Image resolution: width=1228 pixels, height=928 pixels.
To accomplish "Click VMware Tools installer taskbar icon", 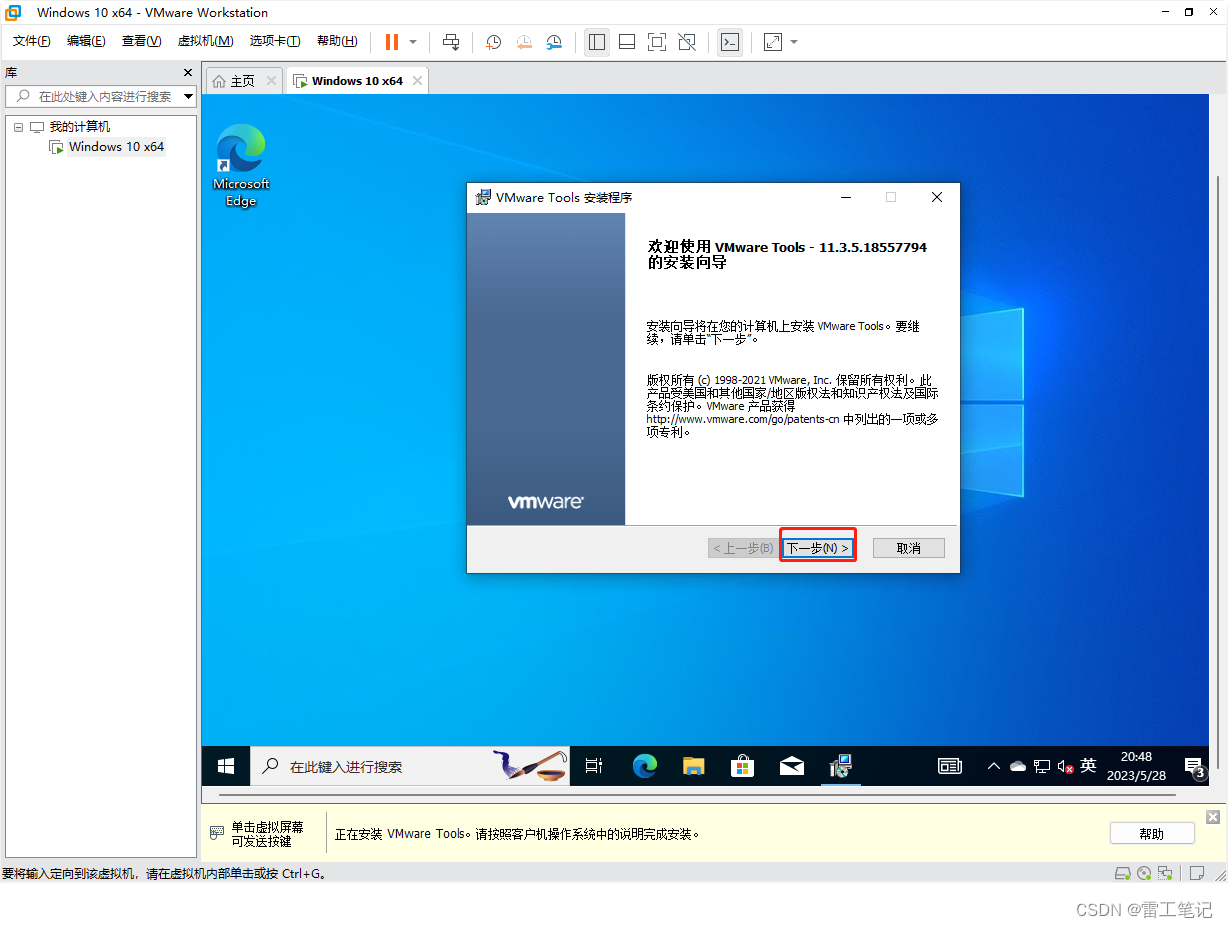I will coord(841,766).
